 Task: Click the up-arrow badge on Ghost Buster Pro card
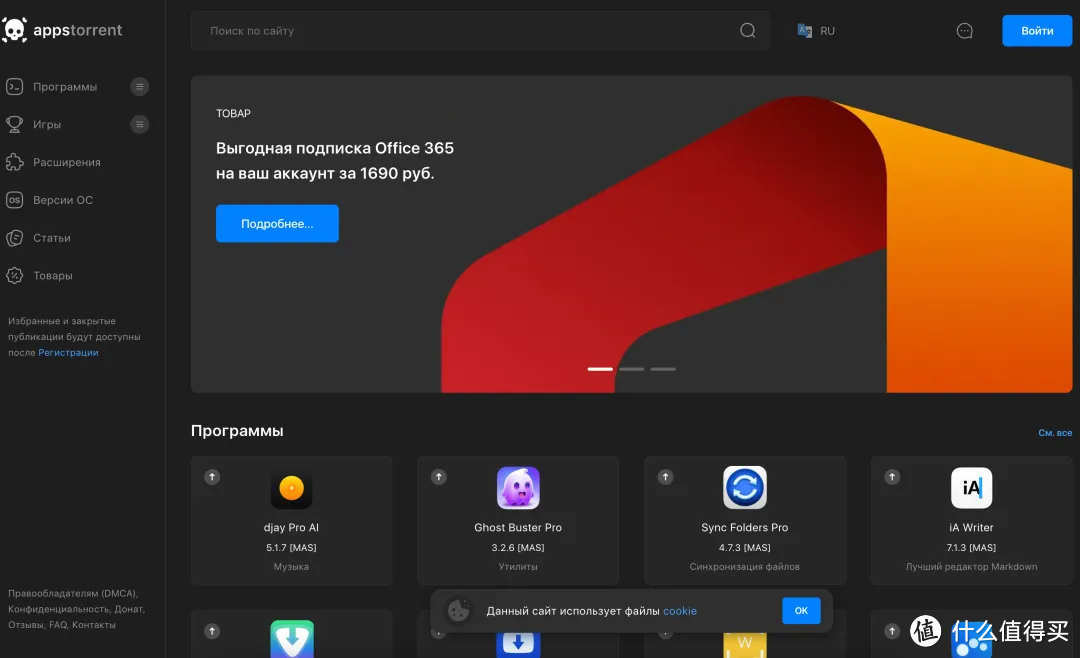coord(439,477)
